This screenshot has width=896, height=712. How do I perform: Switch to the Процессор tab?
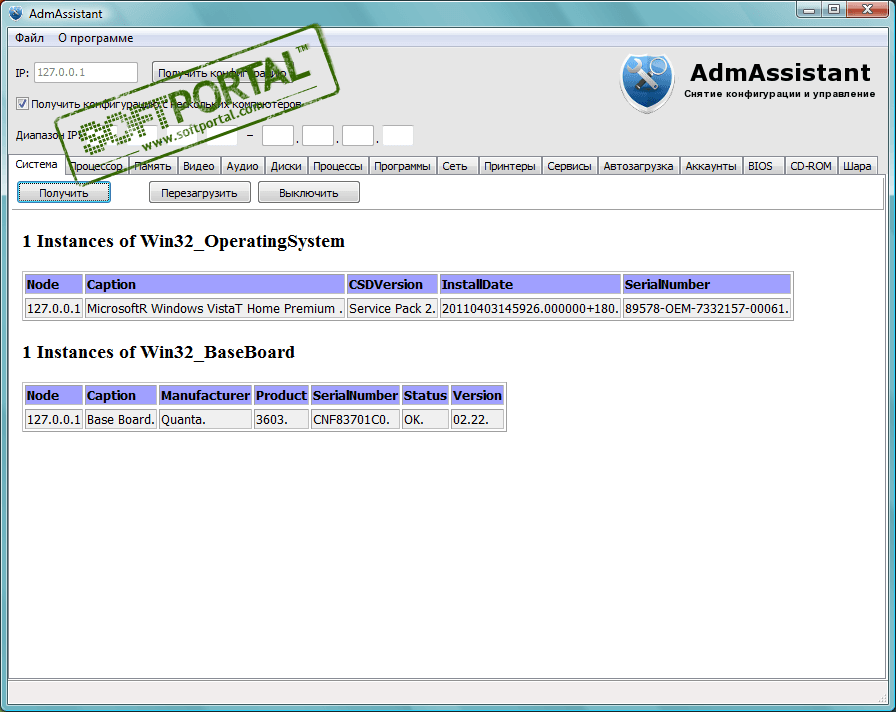96,166
